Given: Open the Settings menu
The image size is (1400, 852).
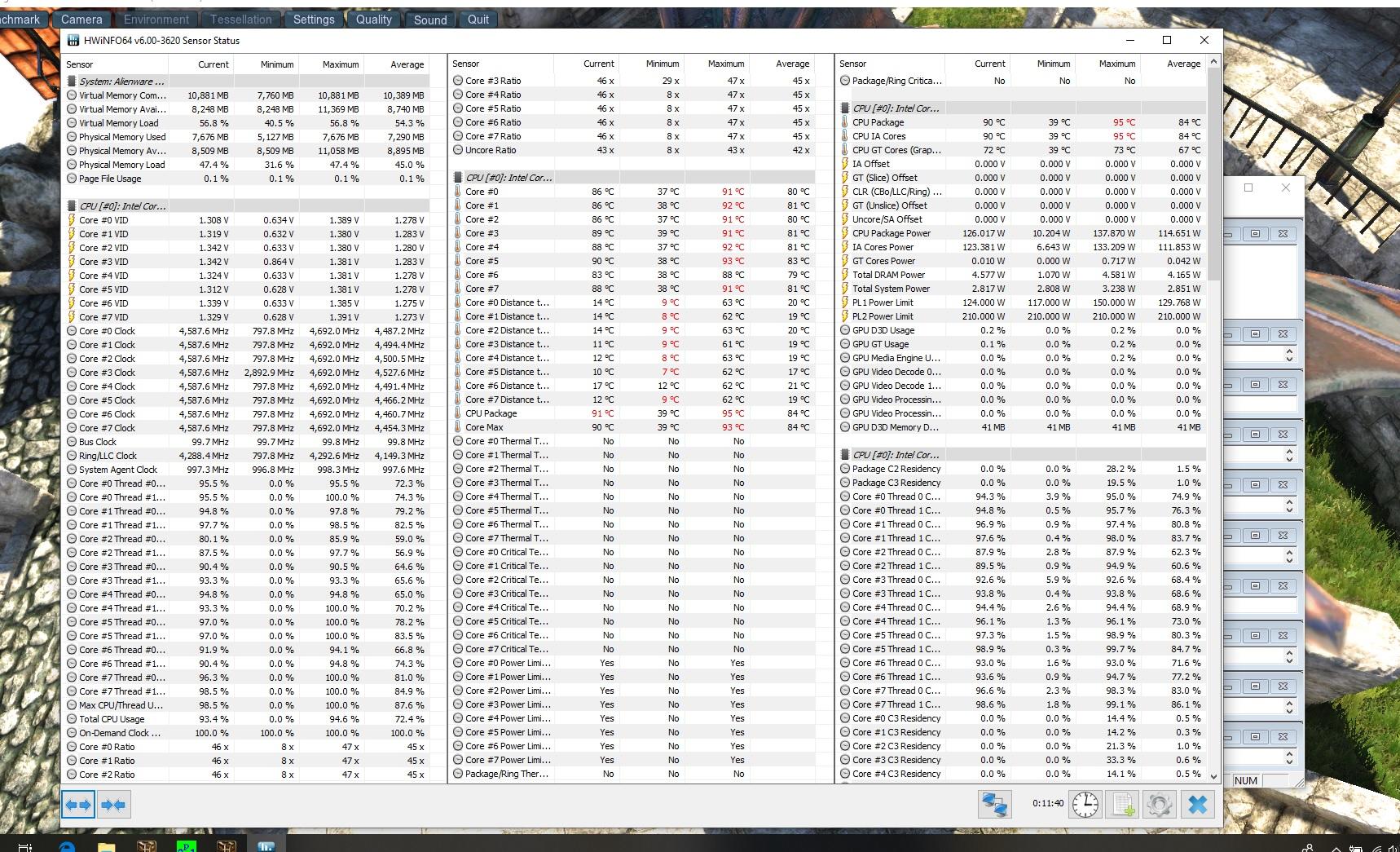Looking at the screenshot, I should click(x=314, y=19).
